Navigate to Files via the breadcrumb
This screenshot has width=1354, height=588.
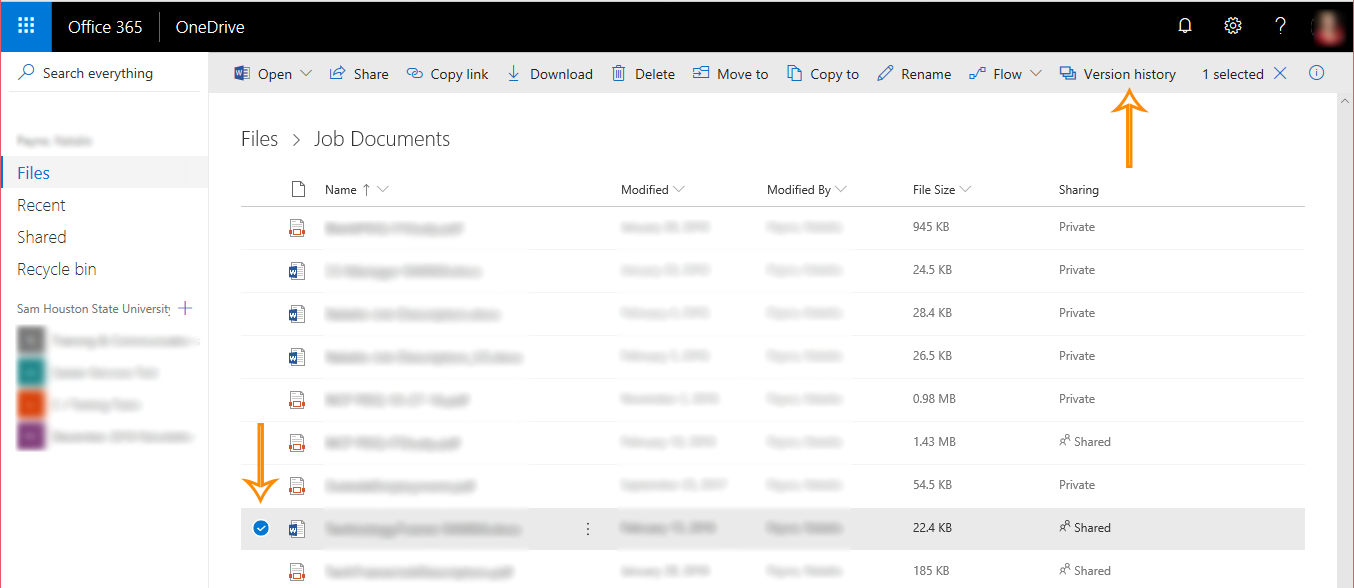pos(259,138)
